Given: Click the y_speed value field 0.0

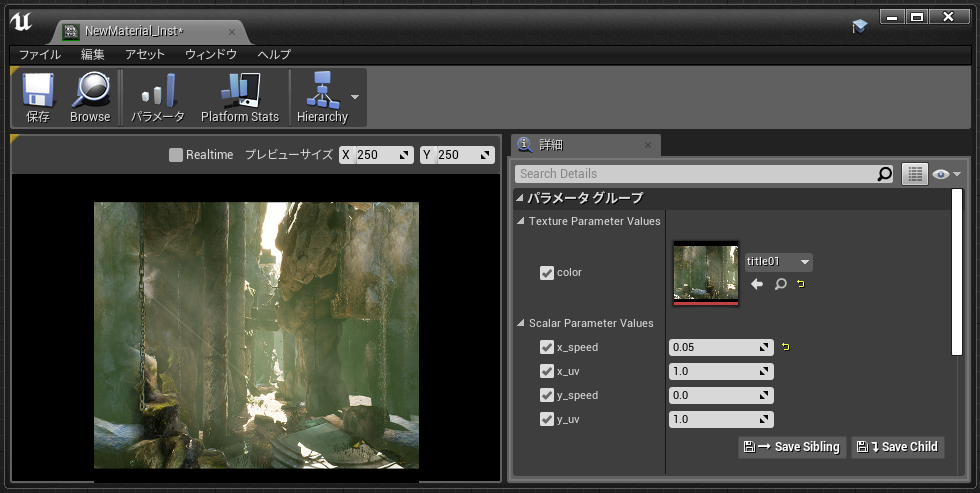Looking at the screenshot, I should [721, 395].
